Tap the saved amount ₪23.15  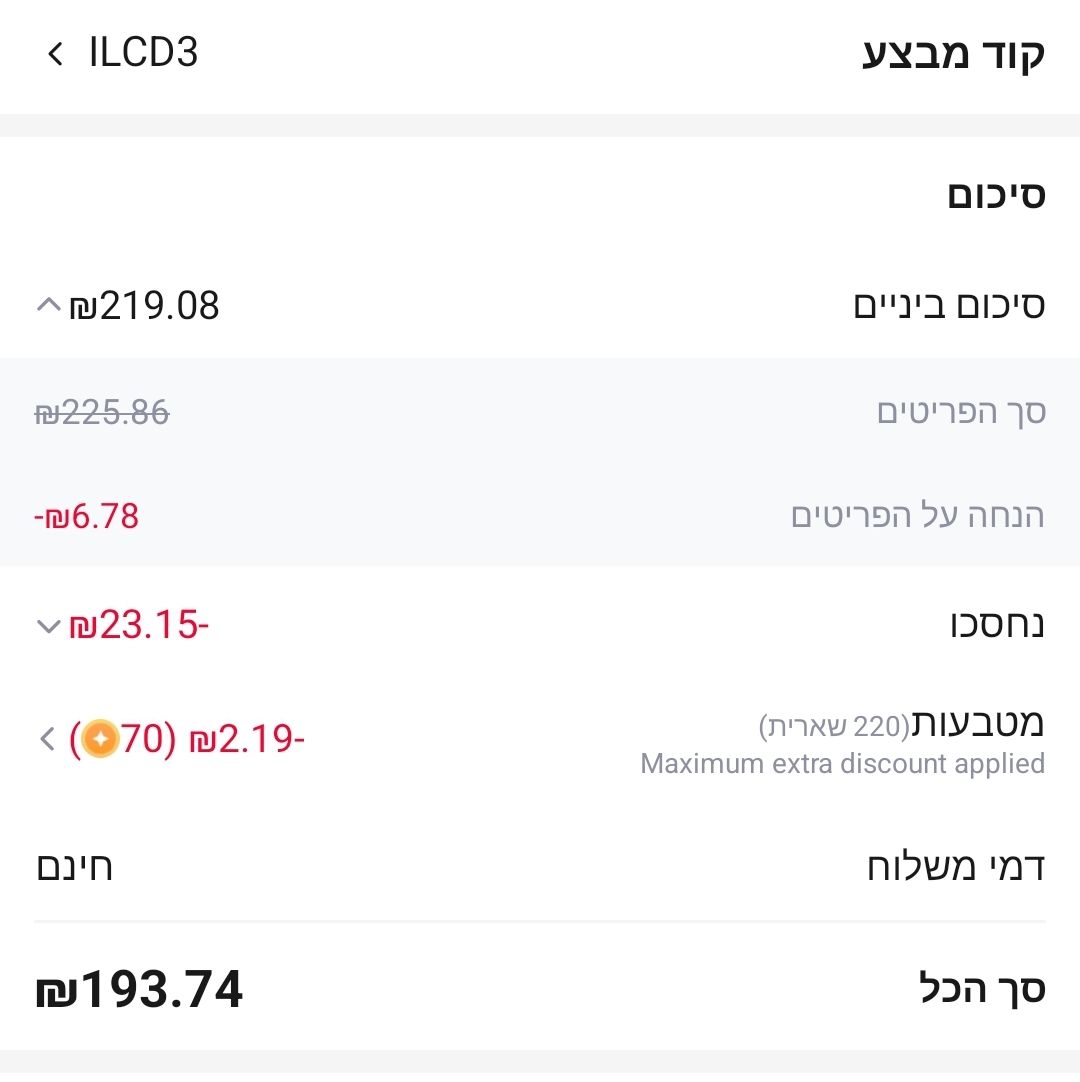(x=139, y=625)
